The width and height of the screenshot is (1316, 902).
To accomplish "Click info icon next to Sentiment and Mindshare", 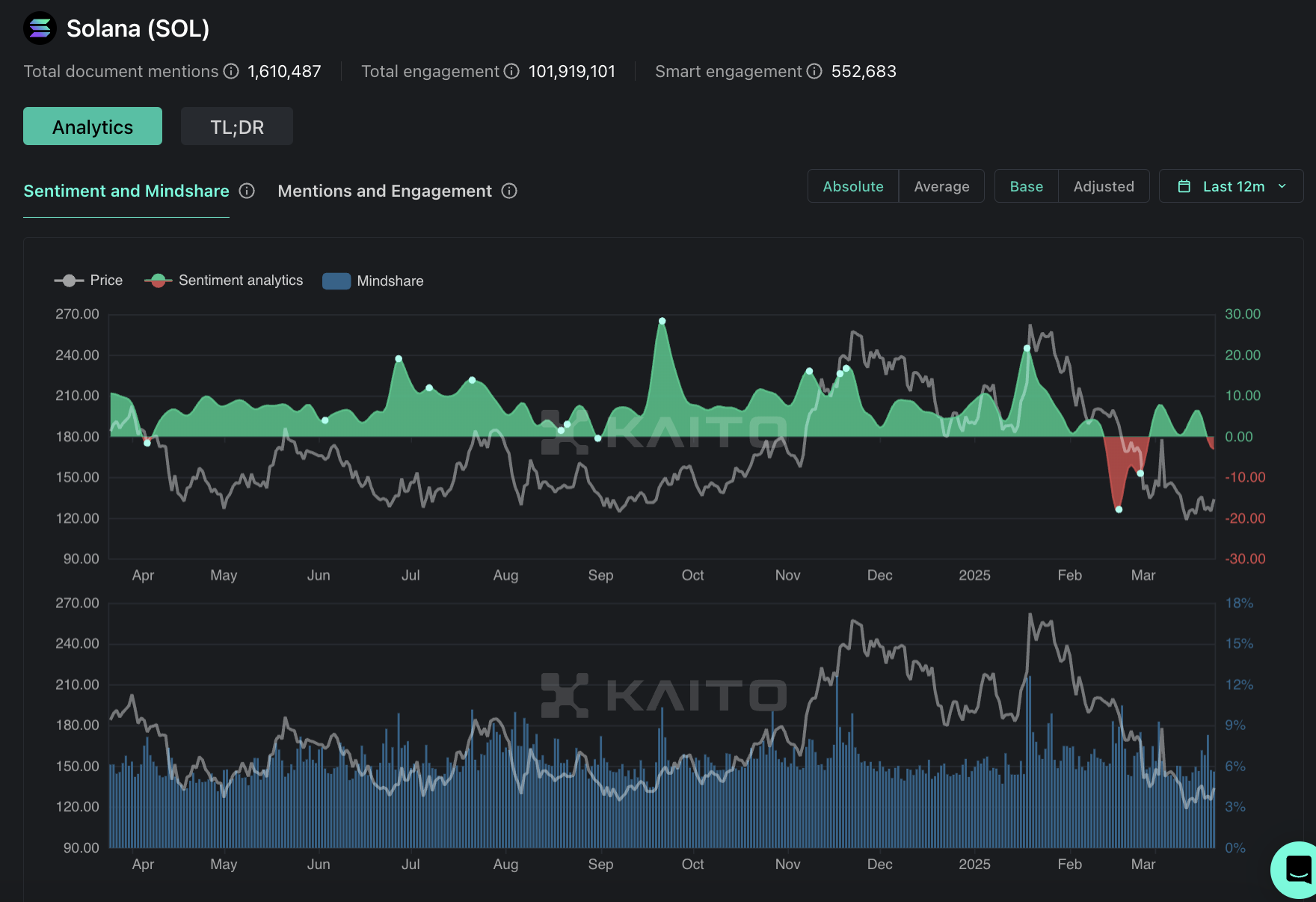I will point(247,191).
